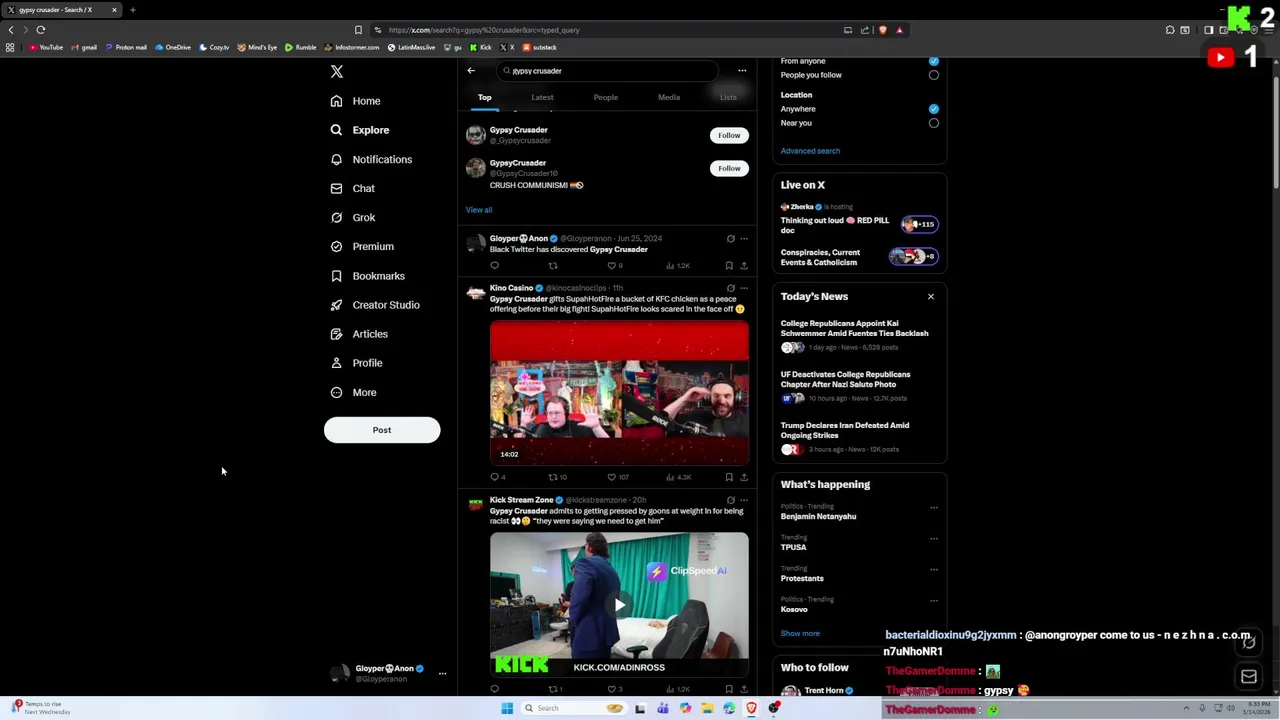Screen dimensions: 1280x720
Task: Open Chat in sidebar
Action: tap(363, 188)
